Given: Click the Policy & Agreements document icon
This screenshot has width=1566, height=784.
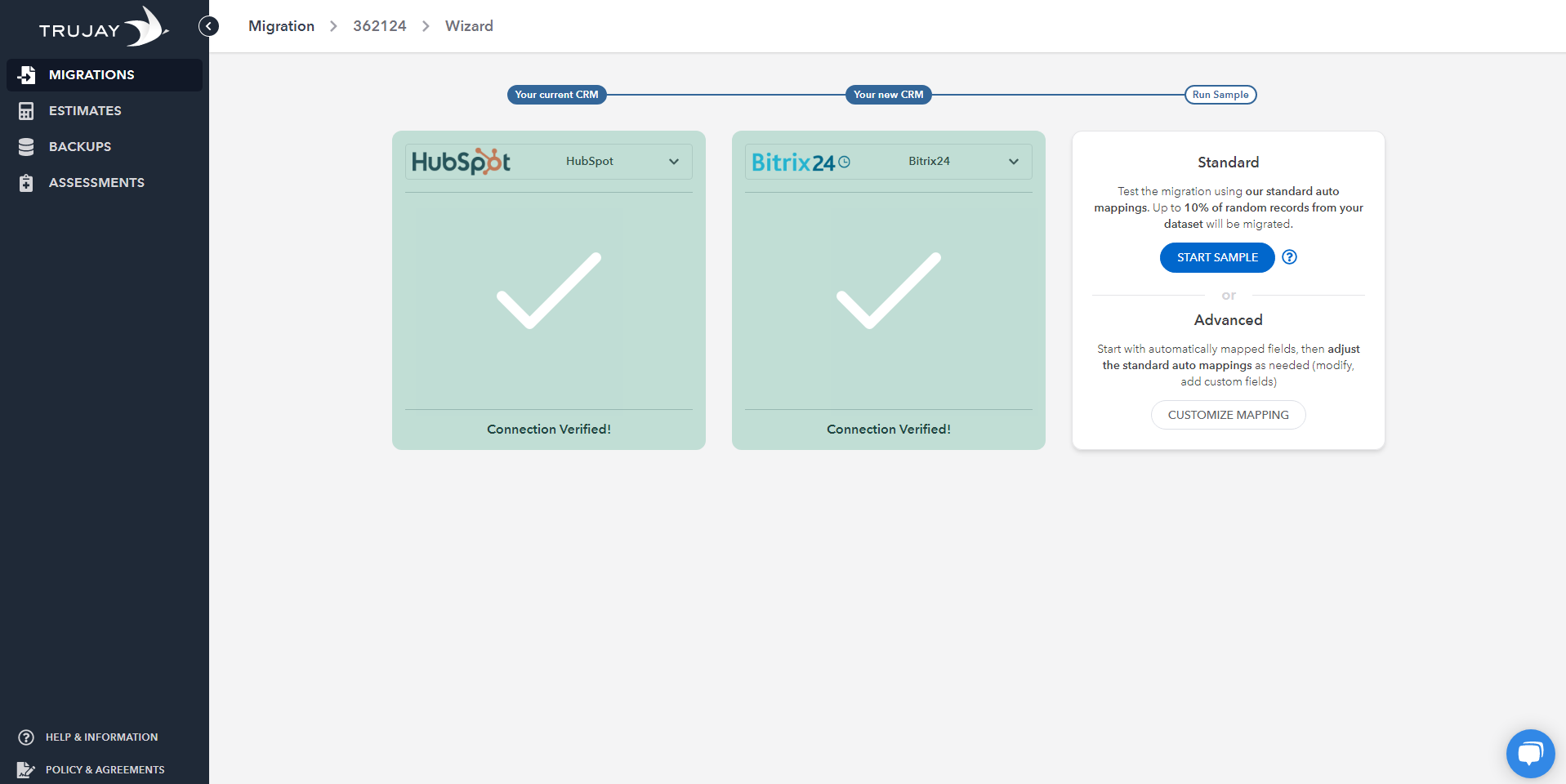Looking at the screenshot, I should coord(26,769).
